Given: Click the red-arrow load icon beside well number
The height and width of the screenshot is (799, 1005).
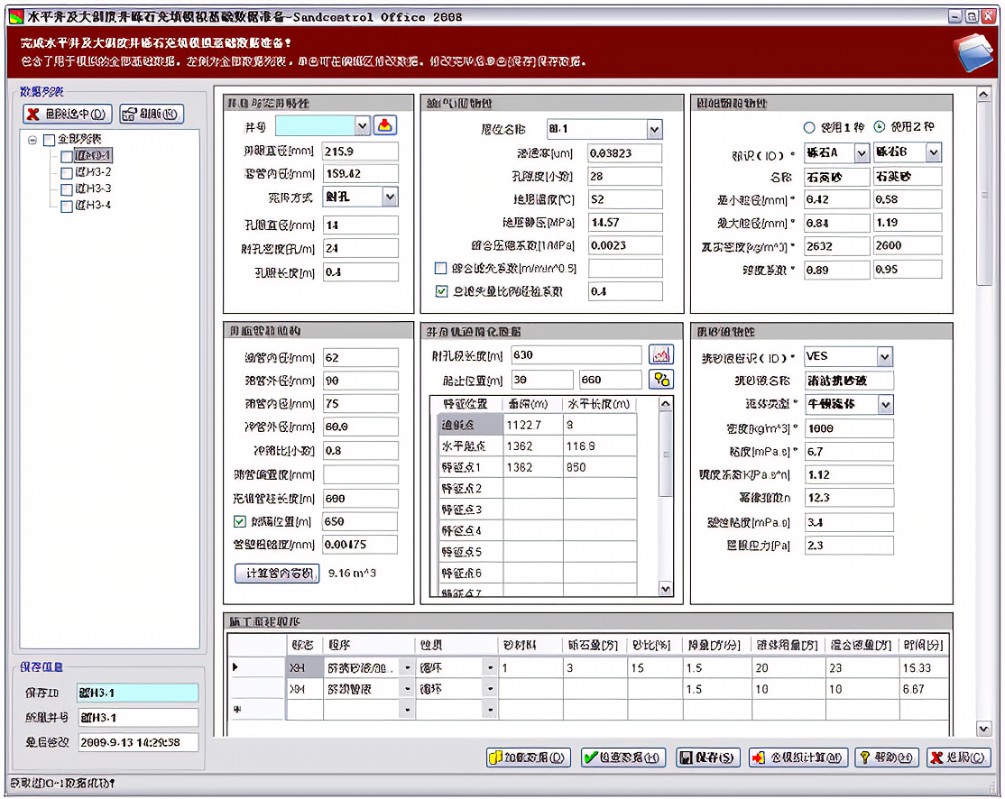Looking at the screenshot, I should click(385, 125).
